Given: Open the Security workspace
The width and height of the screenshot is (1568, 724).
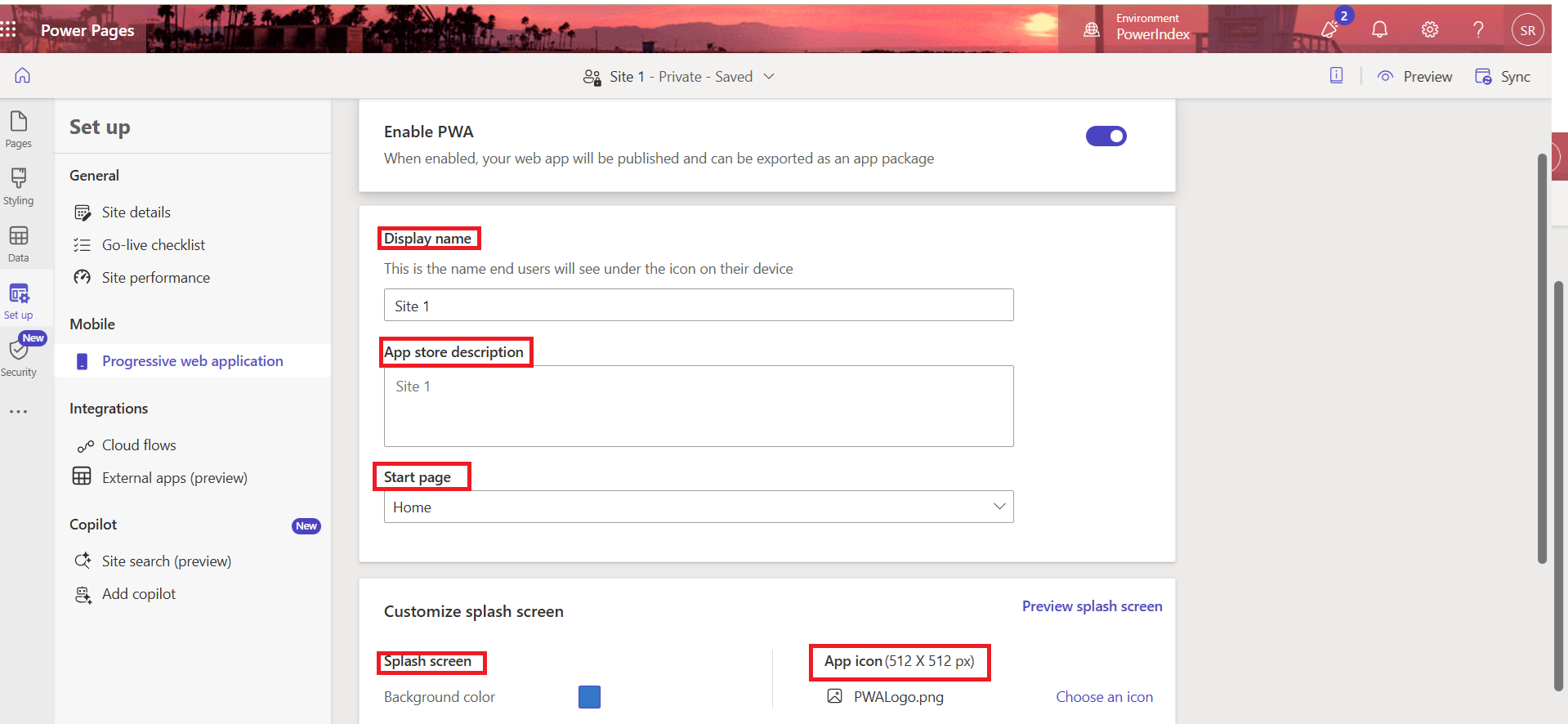Looking at the screenshot, I should point(18,358).
